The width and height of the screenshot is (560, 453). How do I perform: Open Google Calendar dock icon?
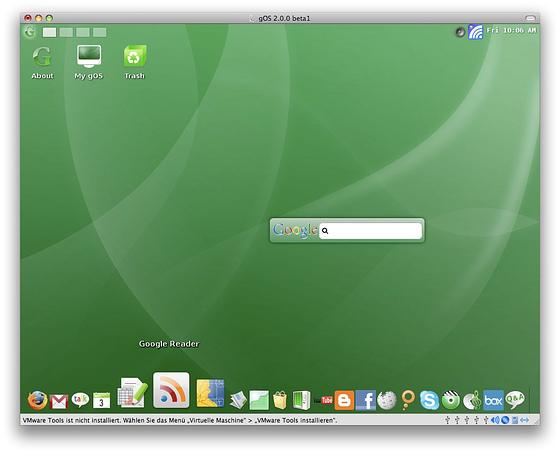point(101,400)
